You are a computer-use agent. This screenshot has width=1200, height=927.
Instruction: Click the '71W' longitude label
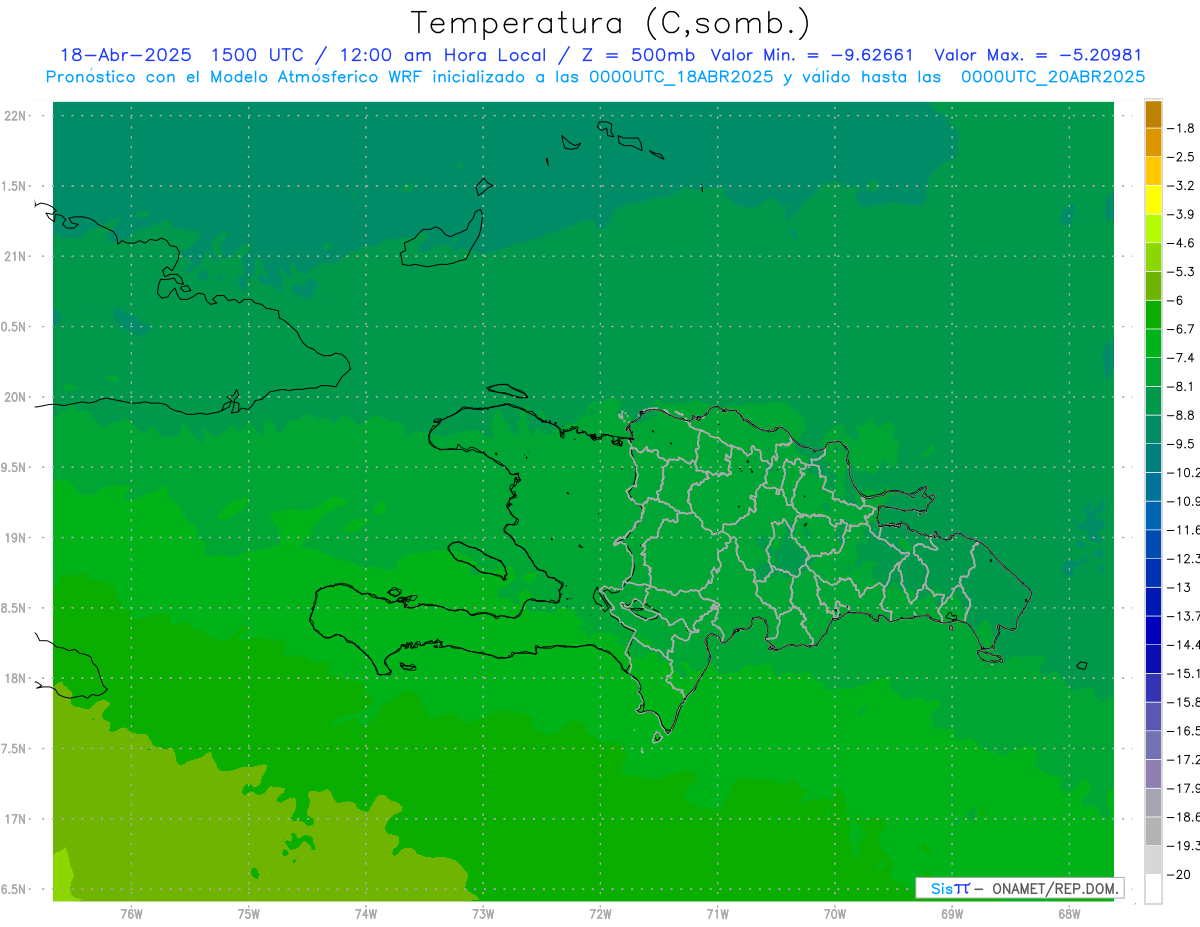click(x=717, y=914)
